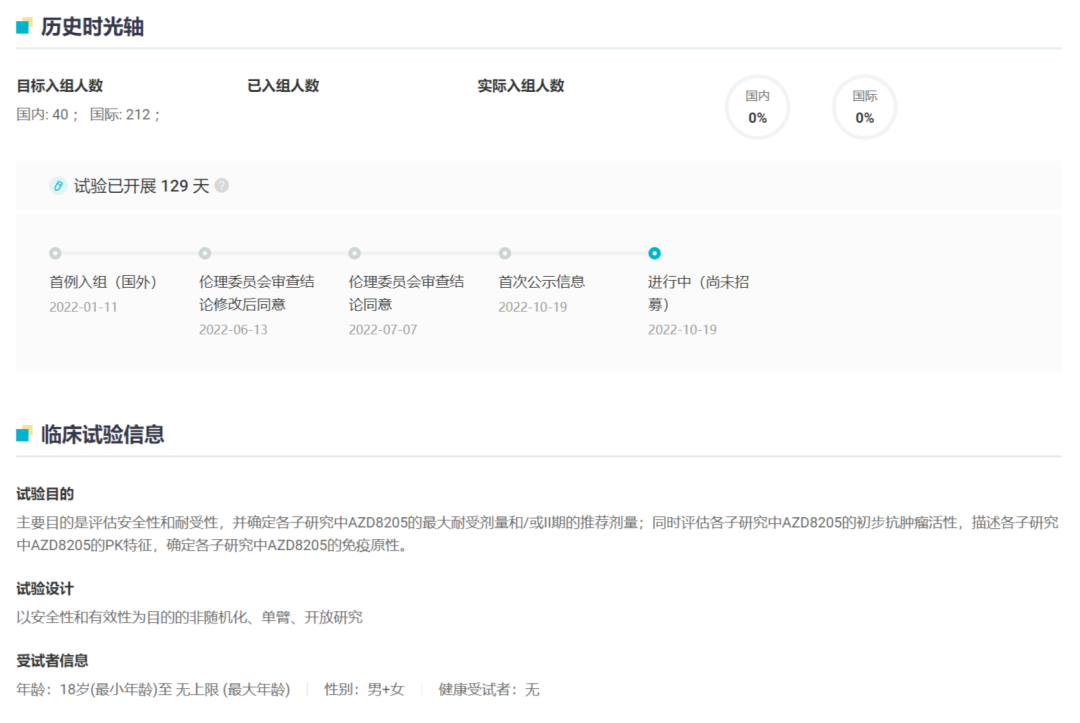Image resolution: width=1080 pixels, height=723 pixels.
Task: Click the 已入组人数 label
Action: 283,86
